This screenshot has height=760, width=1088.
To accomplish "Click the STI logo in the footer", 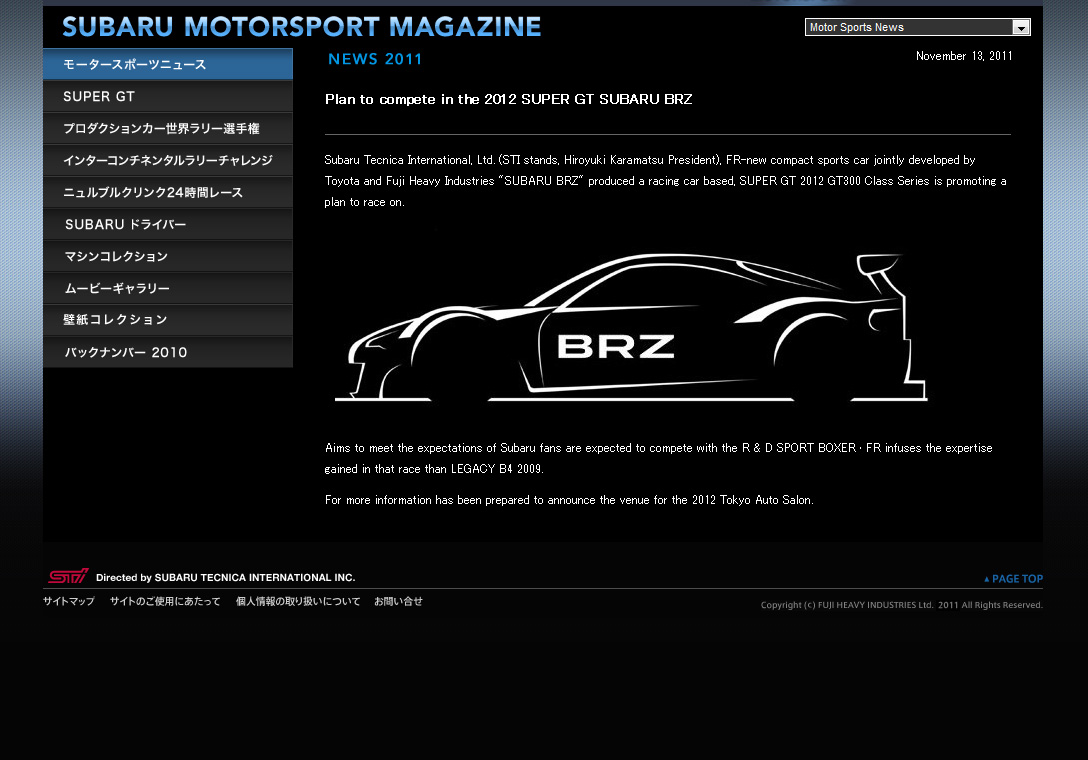I will pyautogui.click(x=68, y=576).
